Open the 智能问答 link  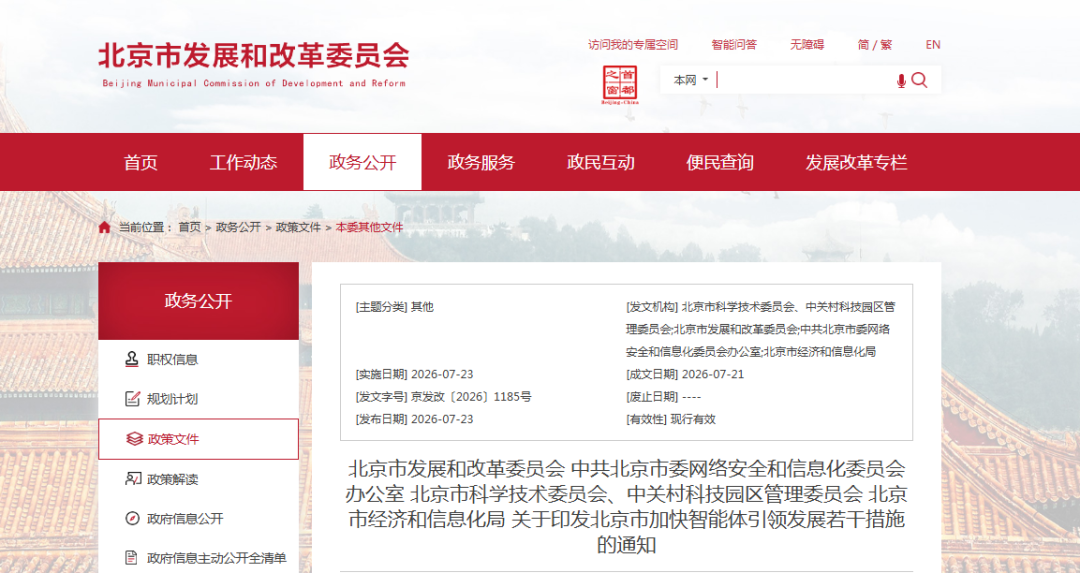(734, 45)
